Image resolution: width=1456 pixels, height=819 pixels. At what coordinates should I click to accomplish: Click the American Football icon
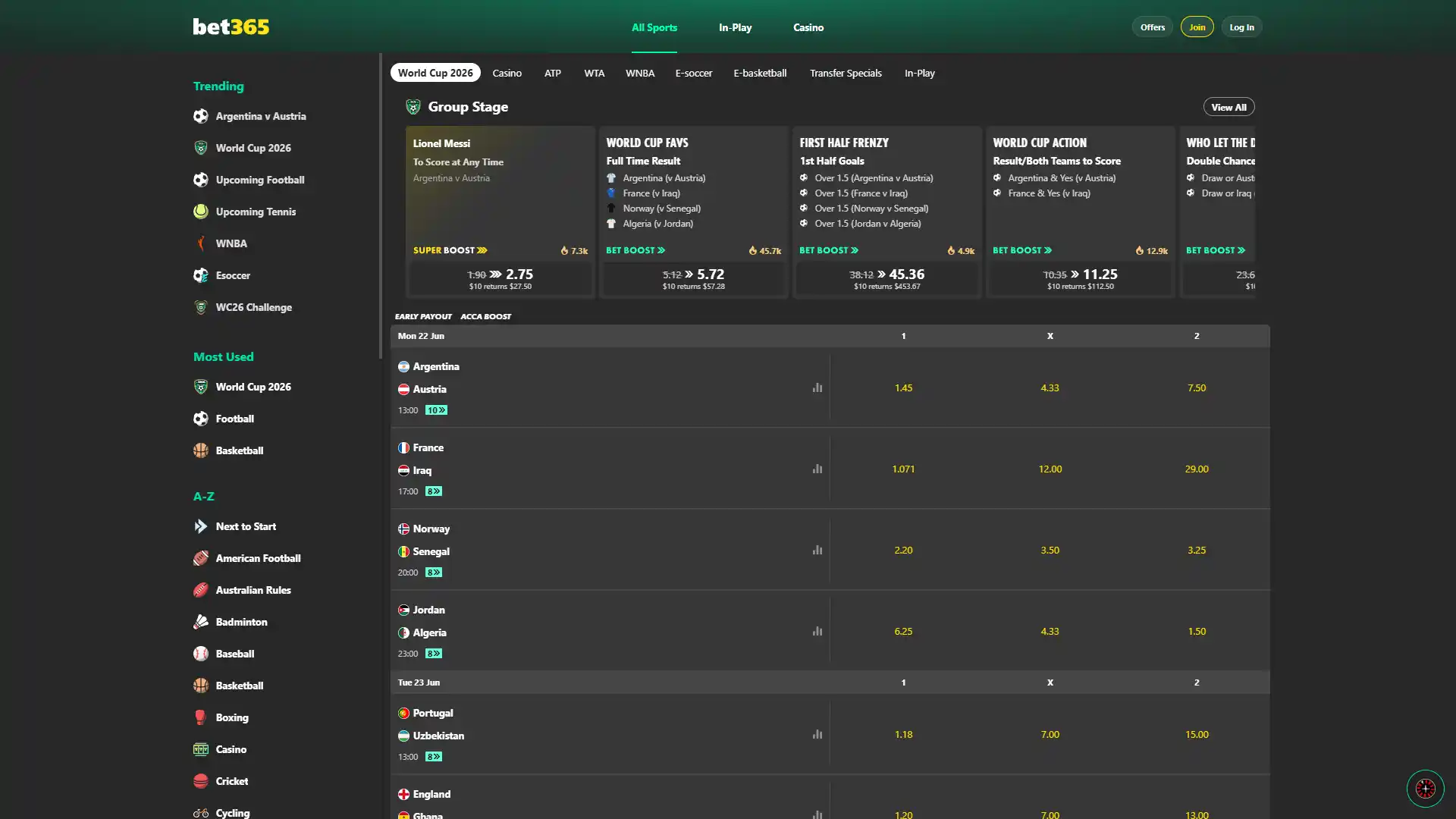click(200, 558)
